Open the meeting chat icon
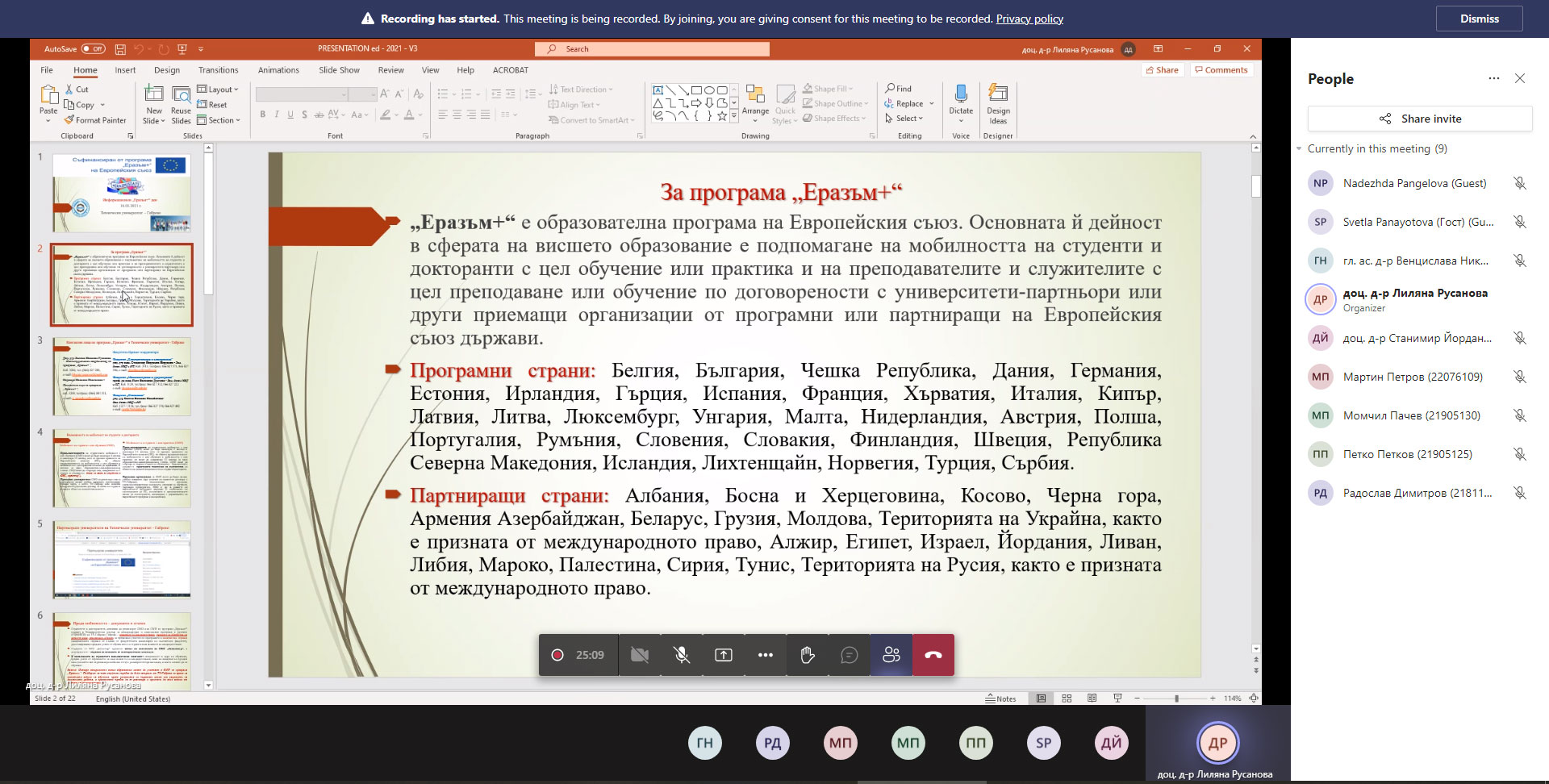This screenshot has height=784, width=1549. 849,655
